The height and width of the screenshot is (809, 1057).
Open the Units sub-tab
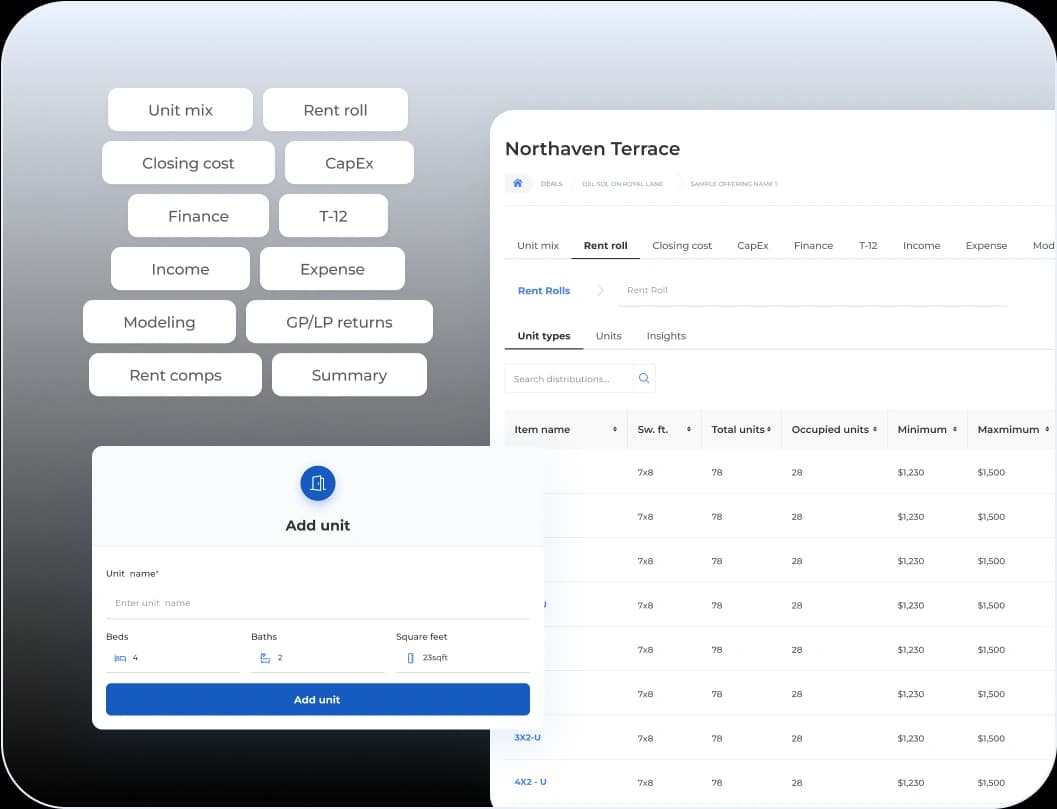[608, 336]
